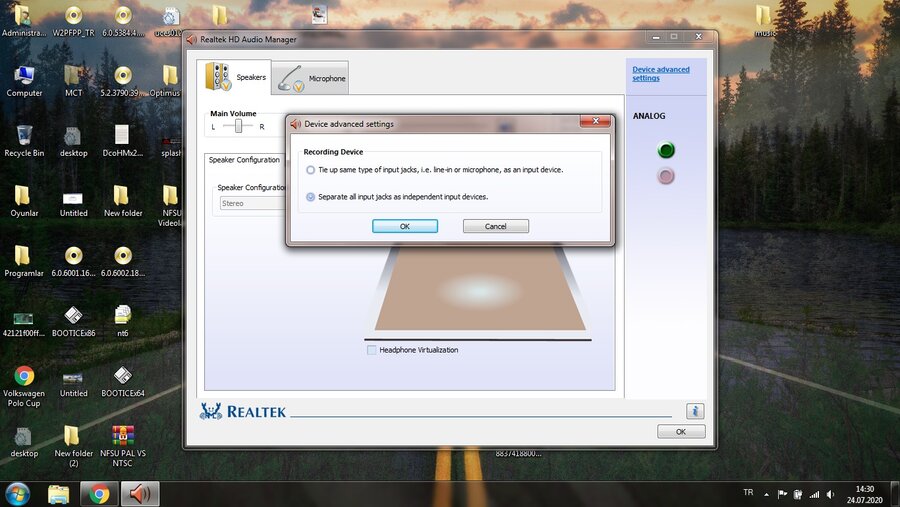Select the music folder on desktop
The image size is (900, 507).
[x=764, y=21]
